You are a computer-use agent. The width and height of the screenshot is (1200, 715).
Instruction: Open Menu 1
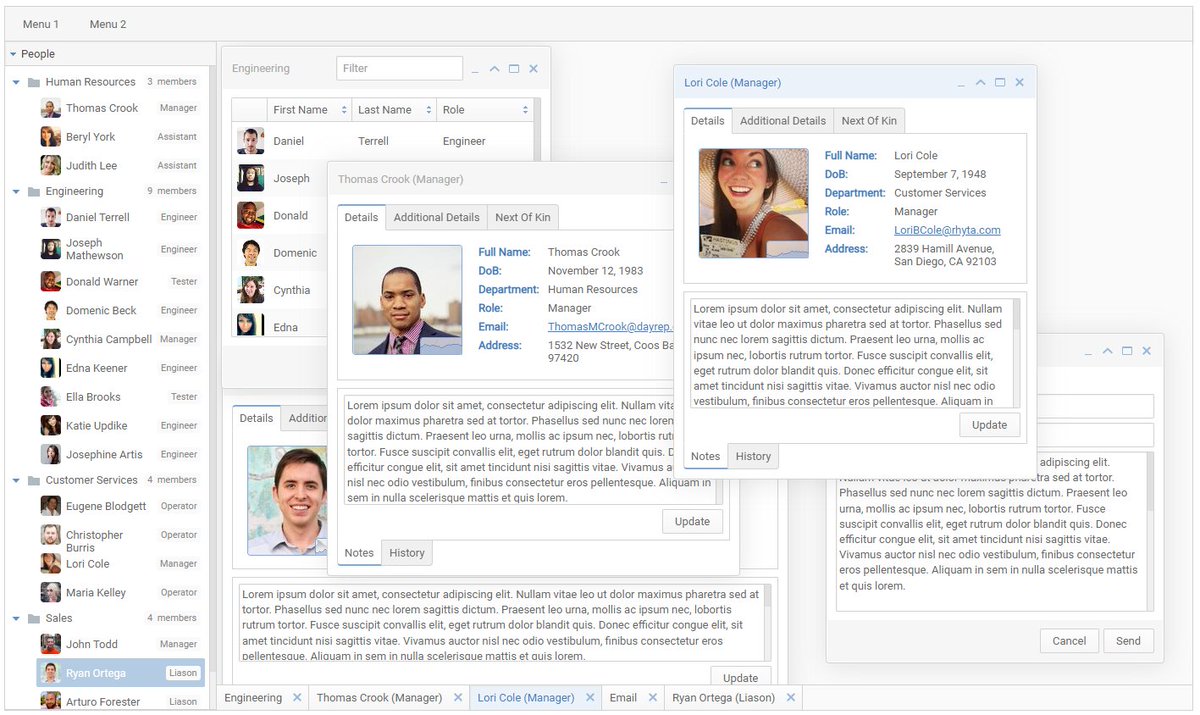click(x=41, y=24)
